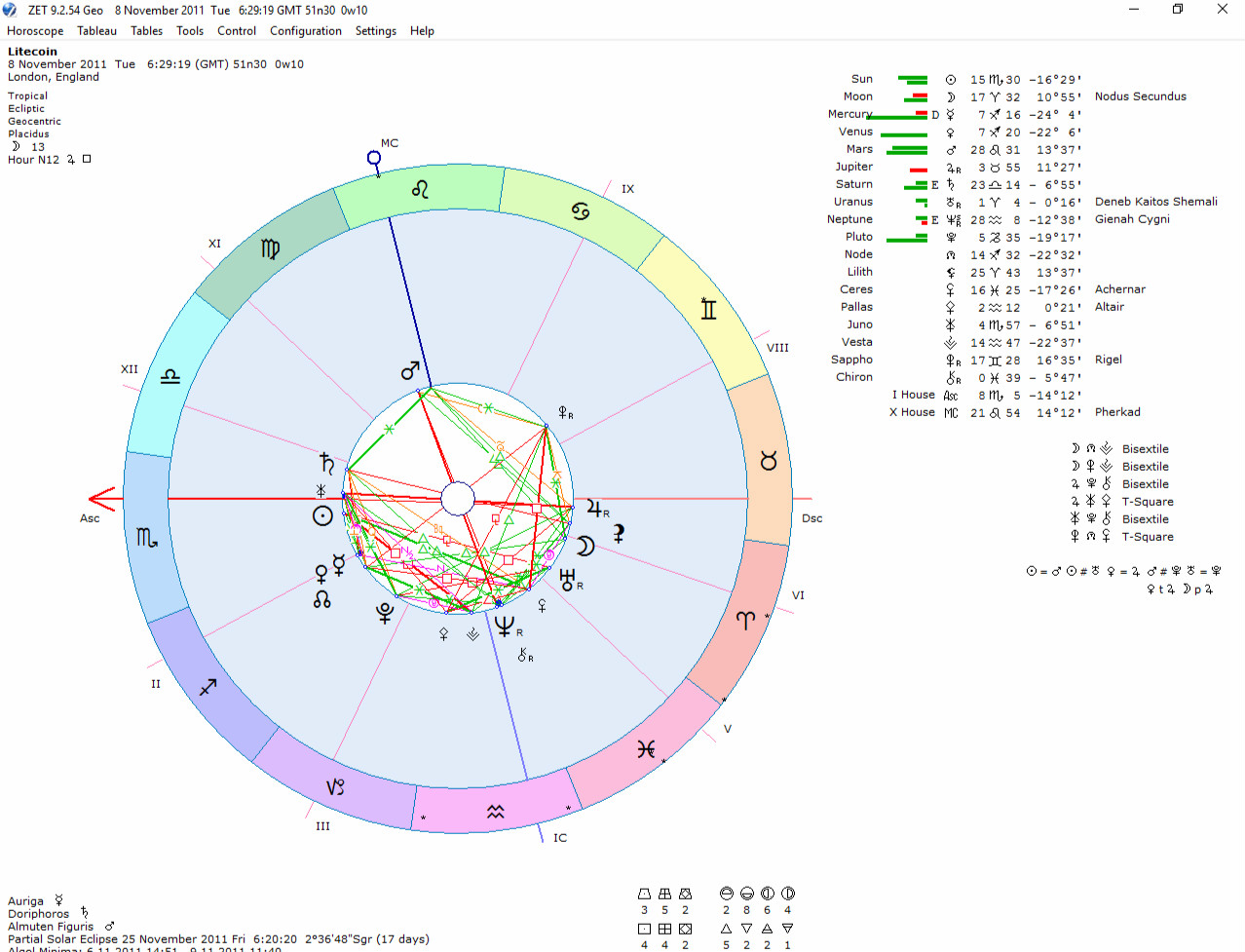Click the Mars label in planet table
The width and height of the screenshot is (1245, 952).
[859, 149]
